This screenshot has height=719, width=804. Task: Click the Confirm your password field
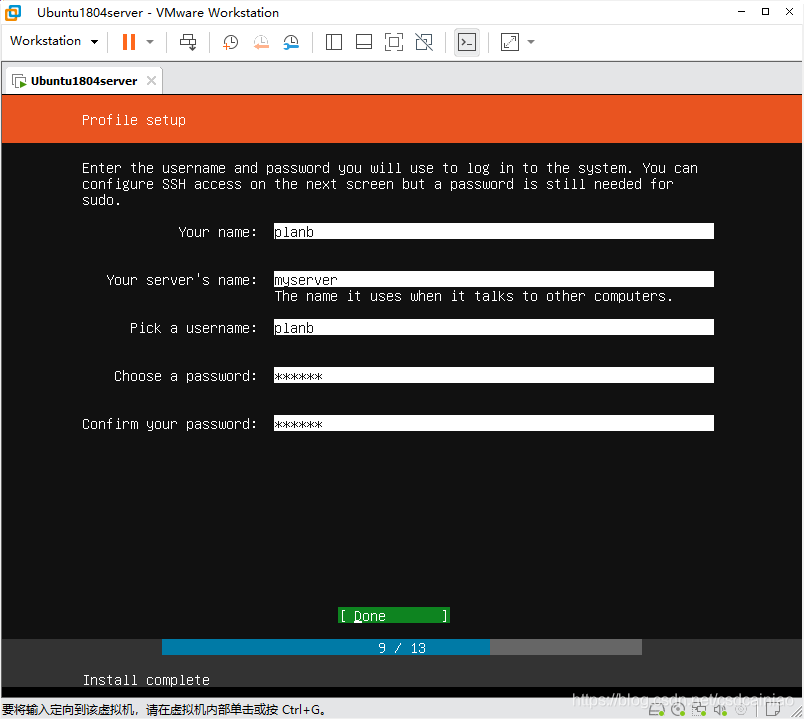(x=494, y=424)
